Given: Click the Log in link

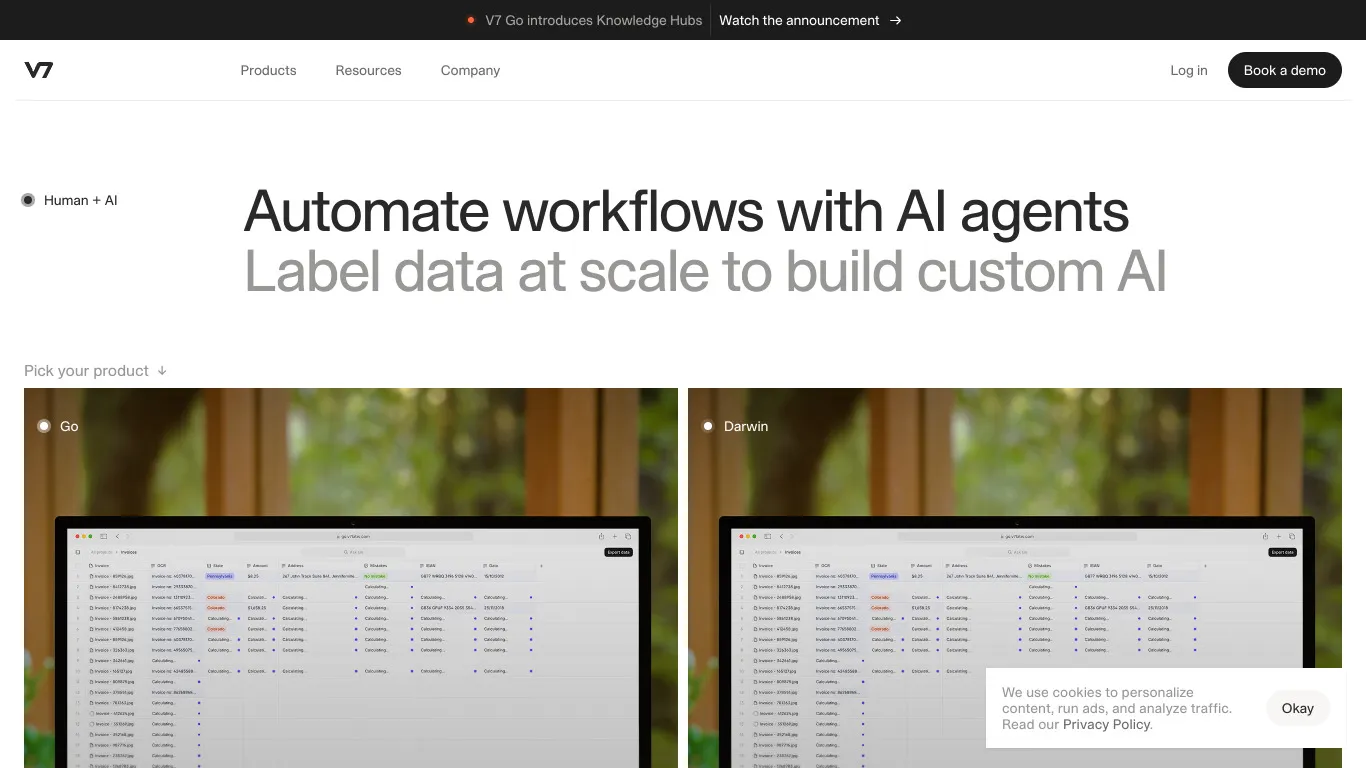Looking at the screenshot, I should tap(1189, 70).
